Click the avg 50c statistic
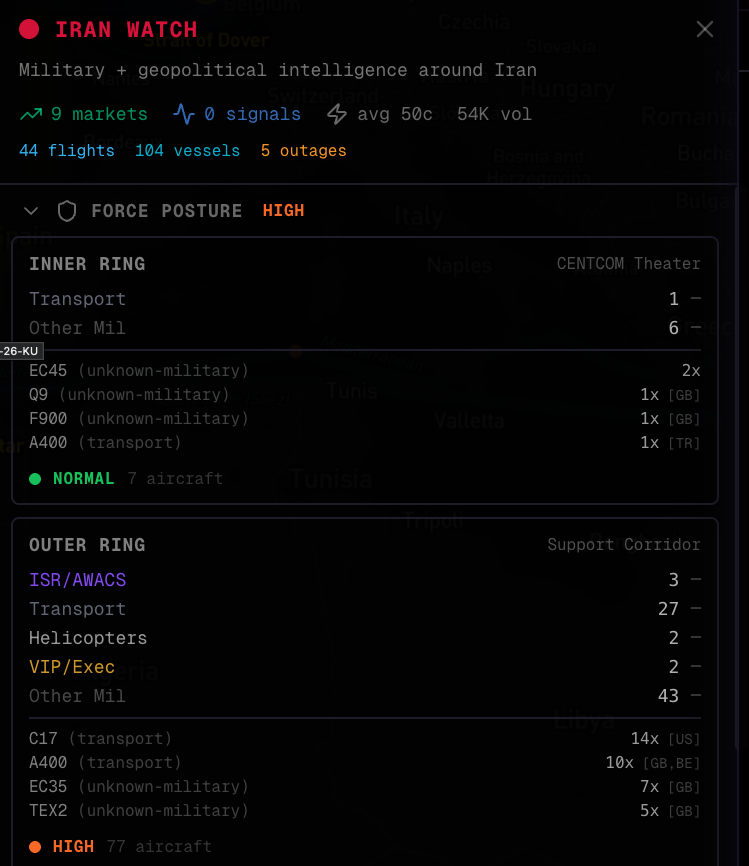This screenshot has height=866, width=749. click(x=395, y=114)
